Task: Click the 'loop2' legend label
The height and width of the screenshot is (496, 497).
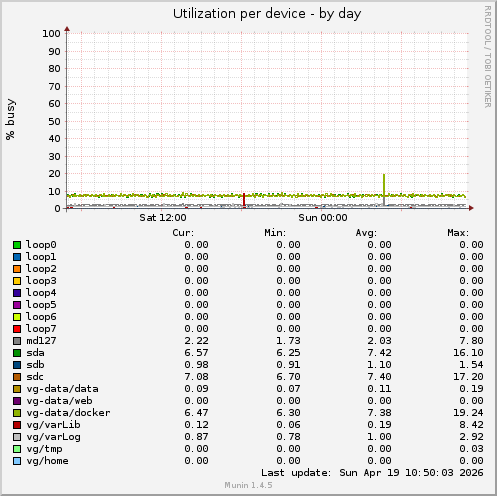Action: tap(41, 269)
